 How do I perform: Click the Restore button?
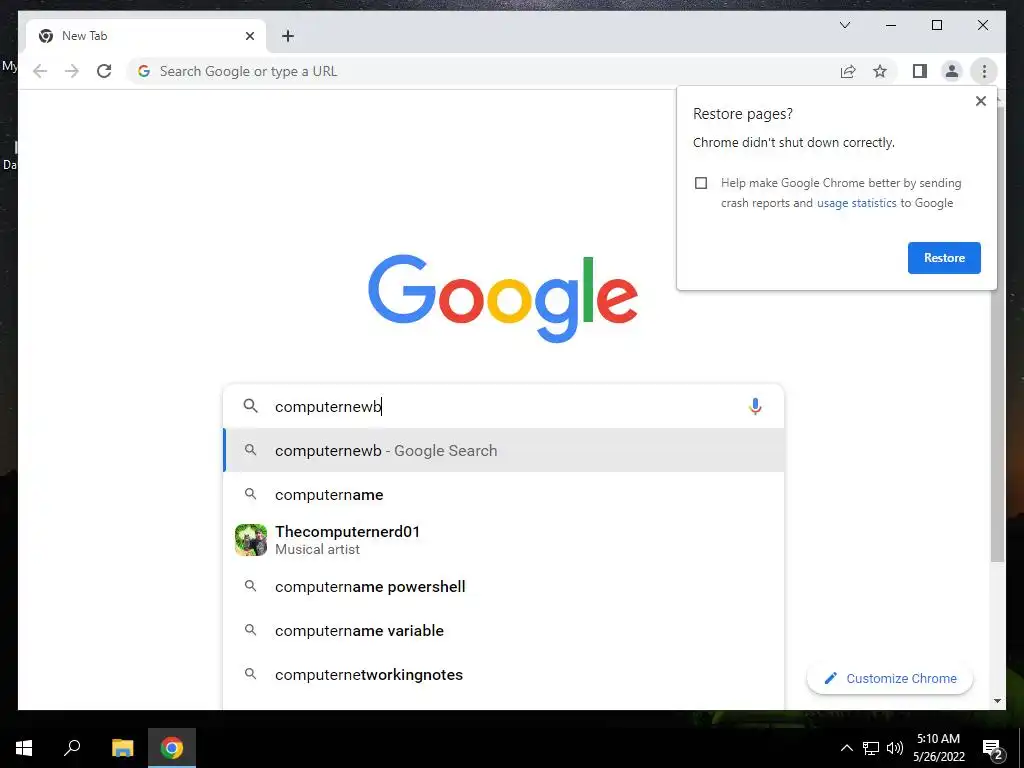944,258
